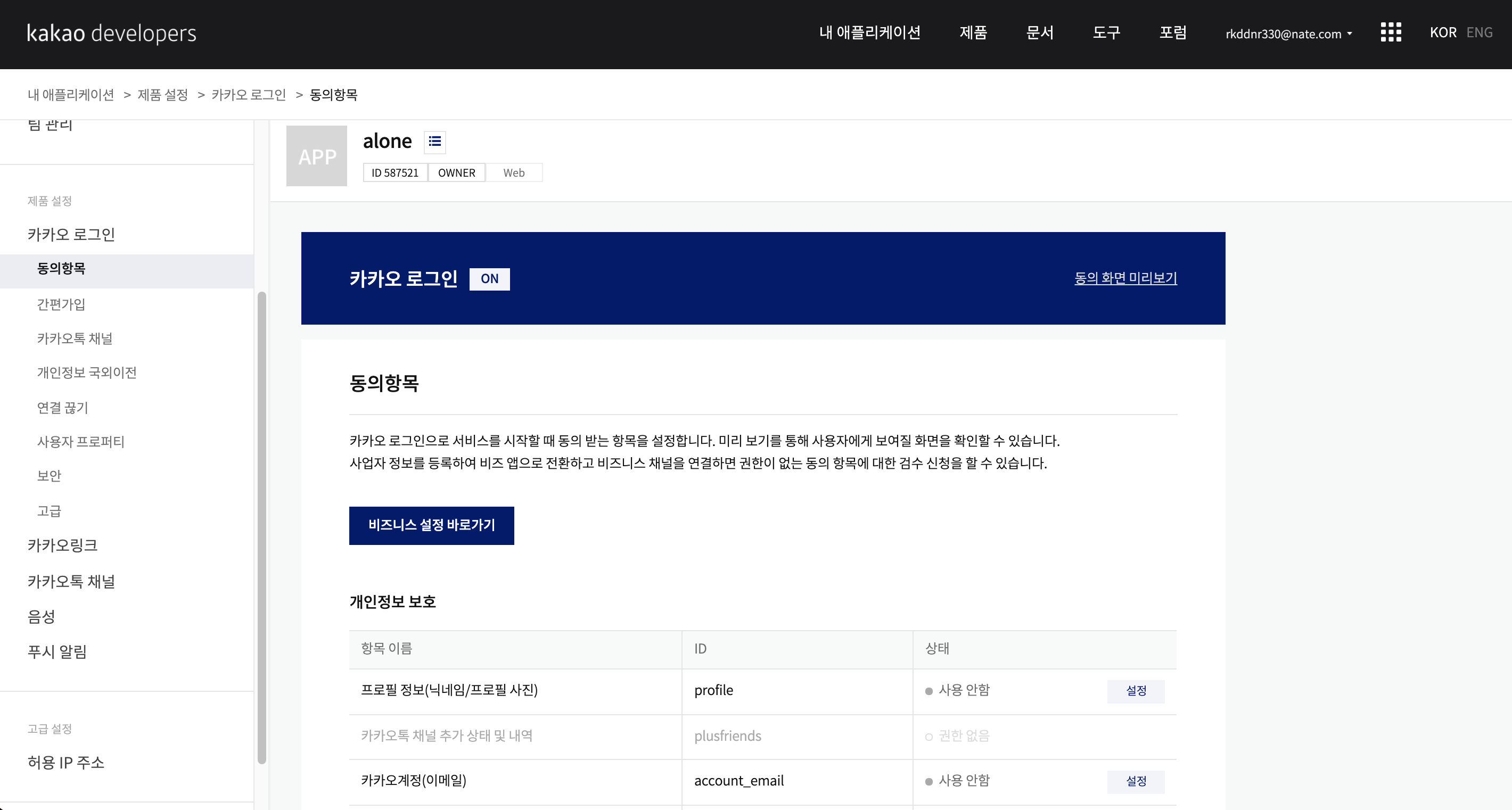Open the 제품 top menu item

(973, 33)
